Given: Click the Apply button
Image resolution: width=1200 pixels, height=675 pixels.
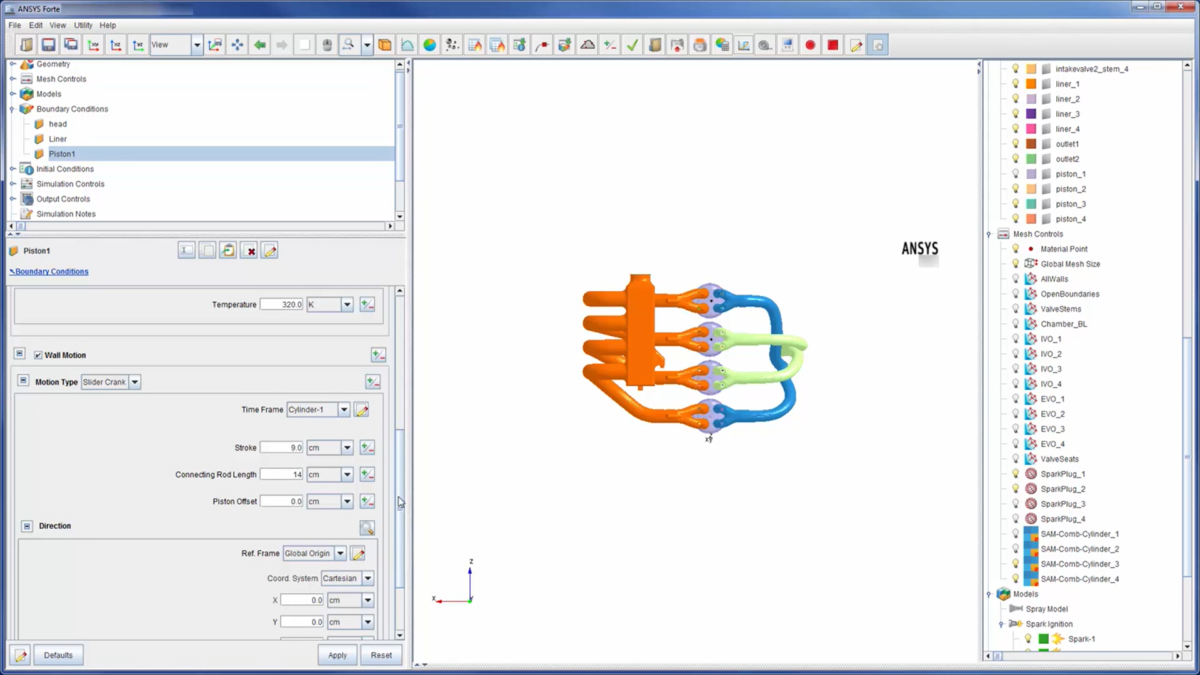Looking at the screenshot, I should (337, 655).
